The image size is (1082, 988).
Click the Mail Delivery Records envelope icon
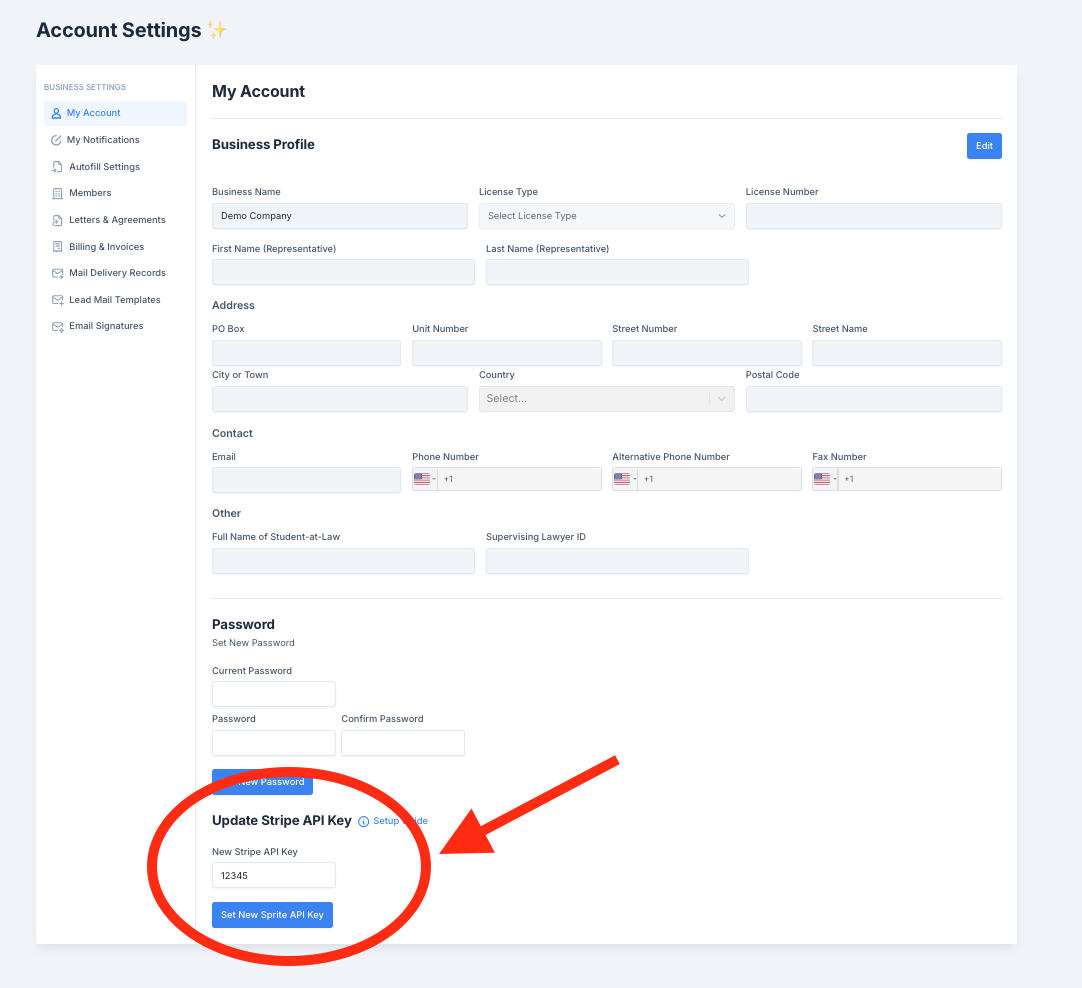(58, 273)
